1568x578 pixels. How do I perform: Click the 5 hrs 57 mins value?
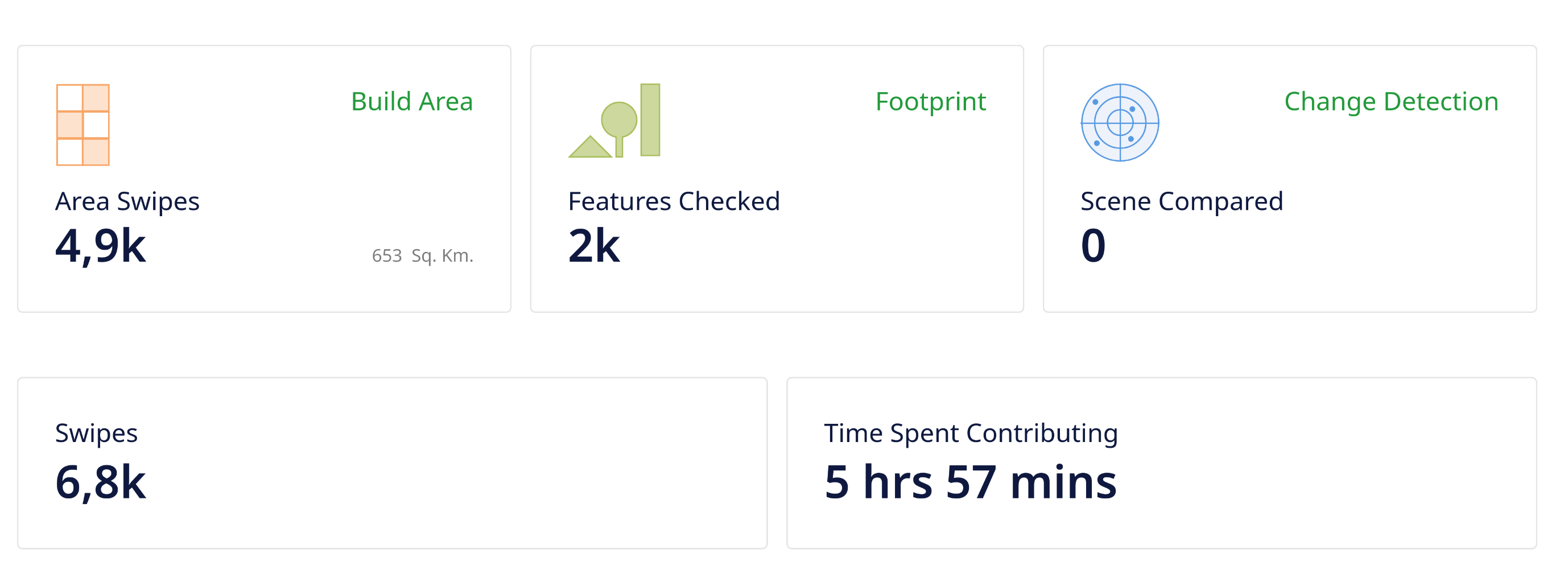point(970,482)
